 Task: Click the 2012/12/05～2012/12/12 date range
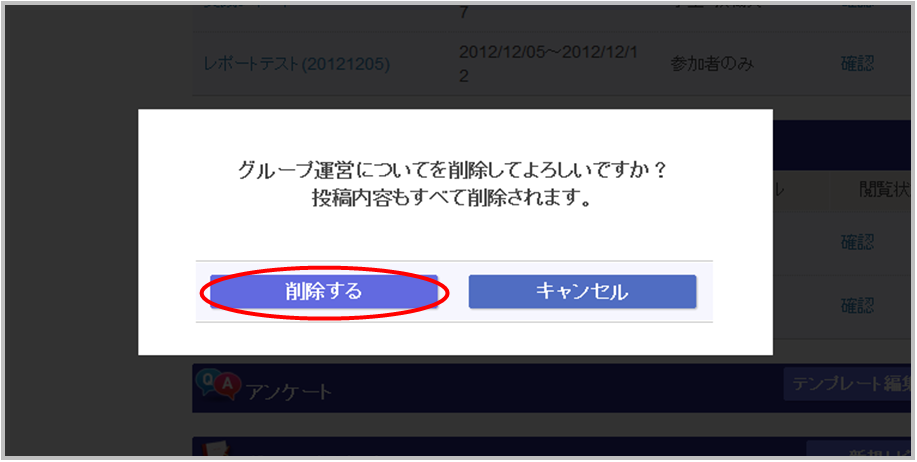point(548,63)
